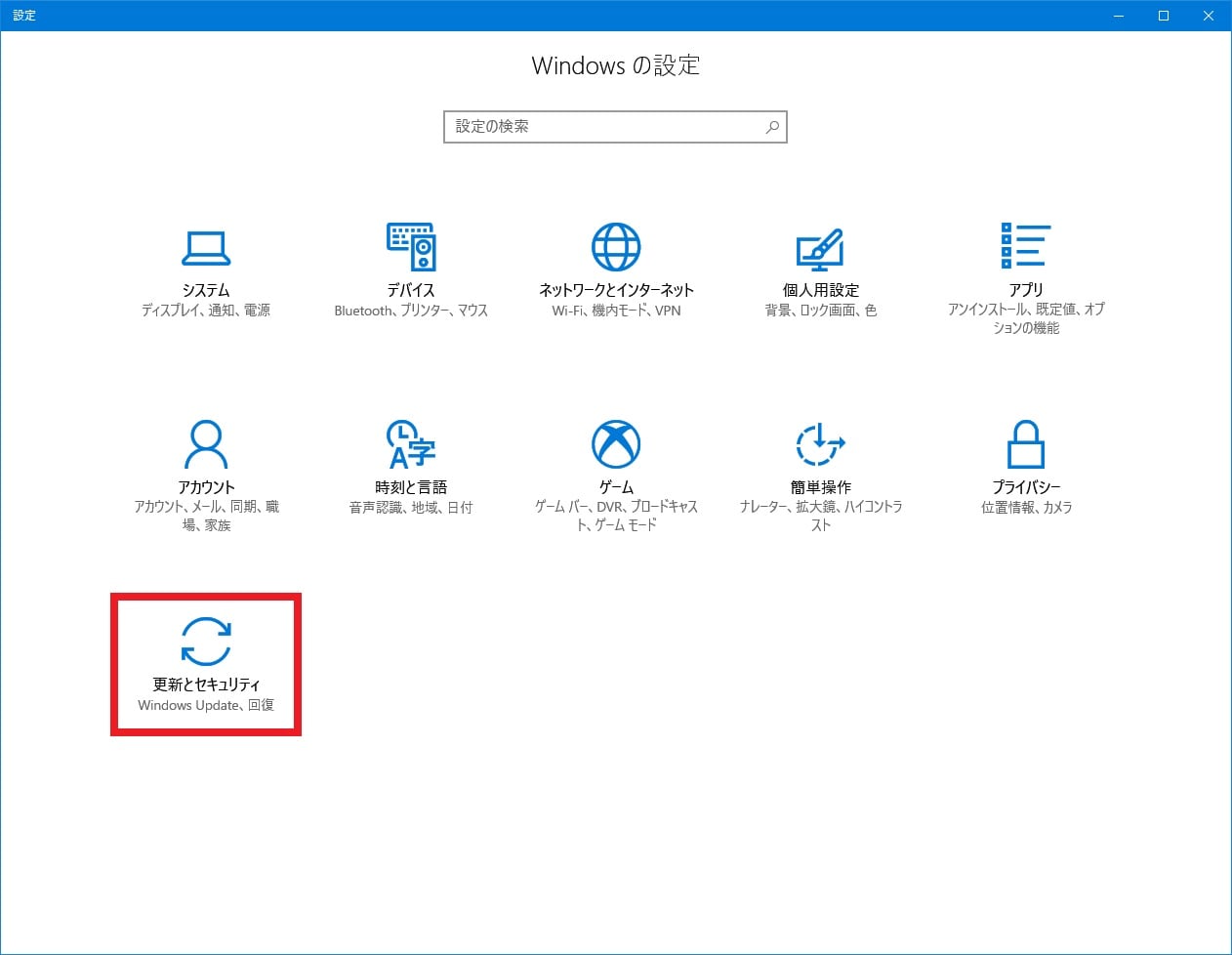Screen dimensions: 1232x955
Task: Open the アカウント person icon
Action: [206, 444]
